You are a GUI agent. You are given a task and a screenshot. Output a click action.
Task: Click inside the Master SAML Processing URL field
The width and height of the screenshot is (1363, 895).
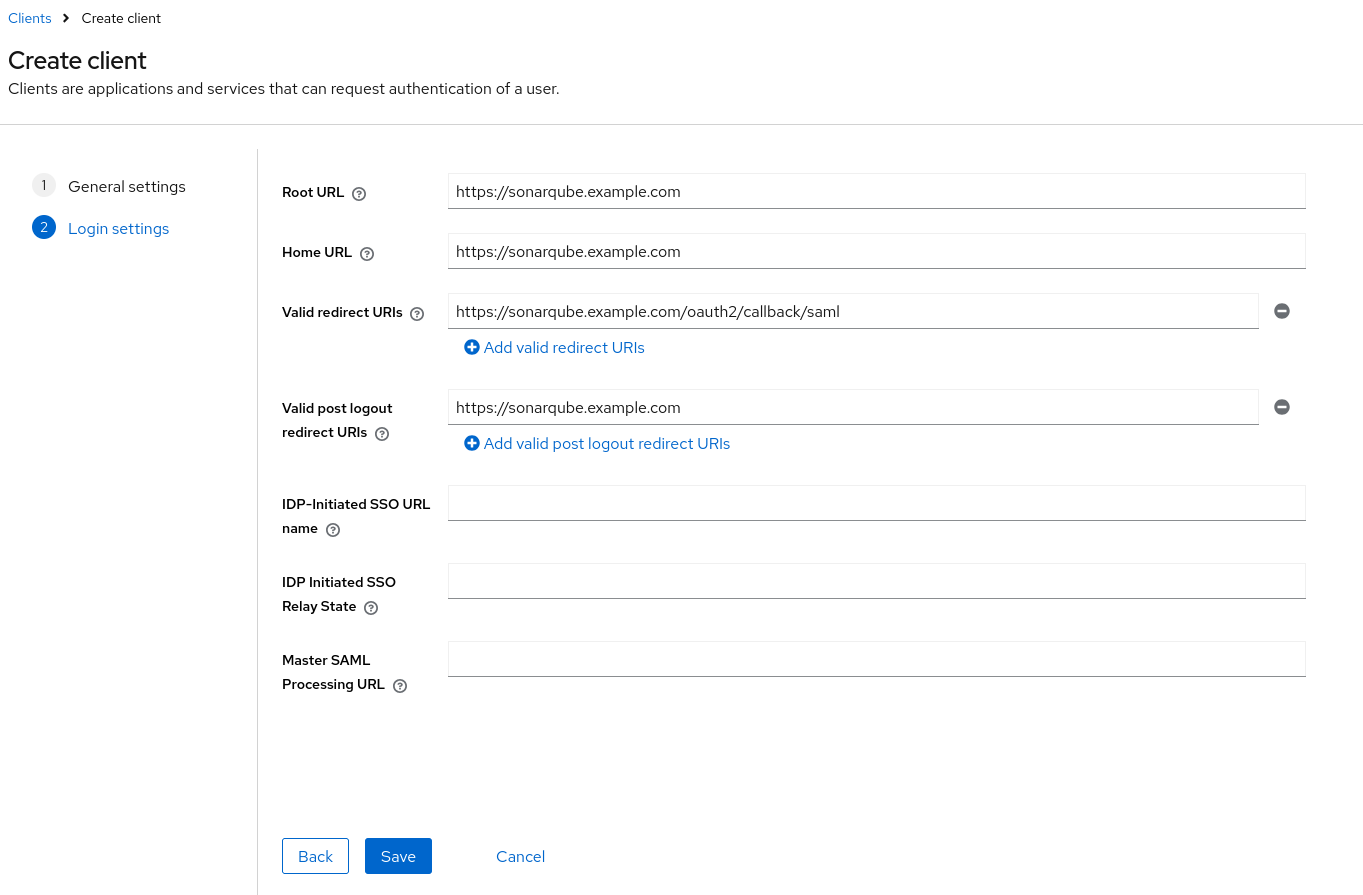[x=876, y=658]
